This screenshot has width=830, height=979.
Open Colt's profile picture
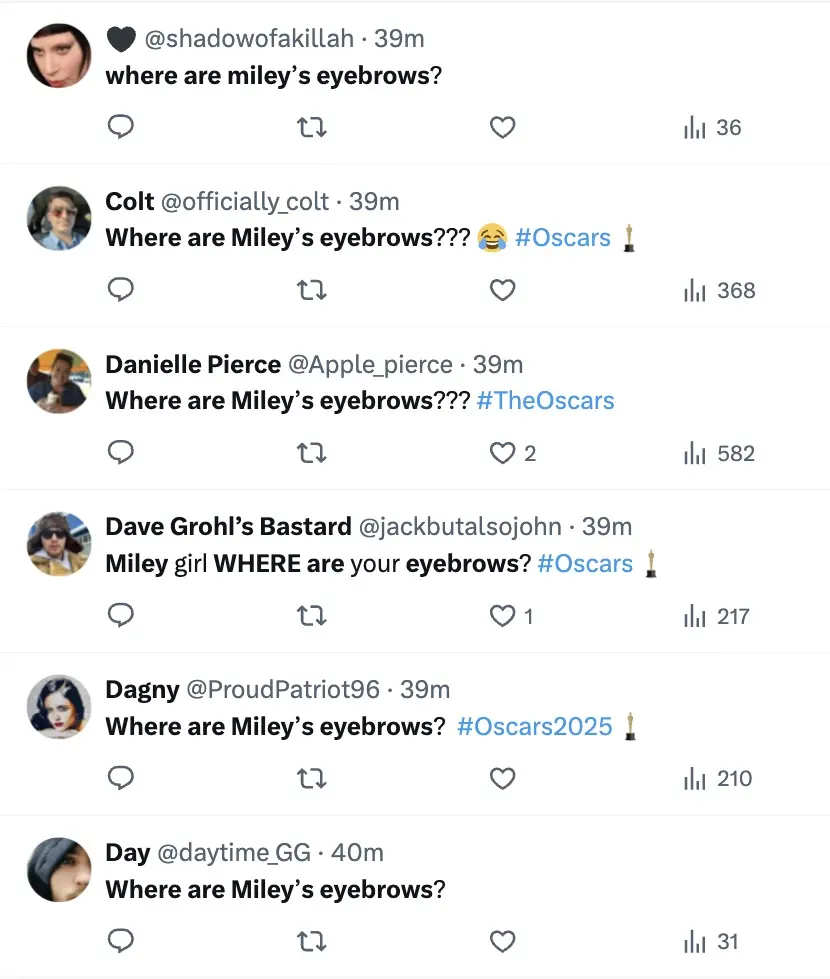pyautogui.click(x=59, y=218)
